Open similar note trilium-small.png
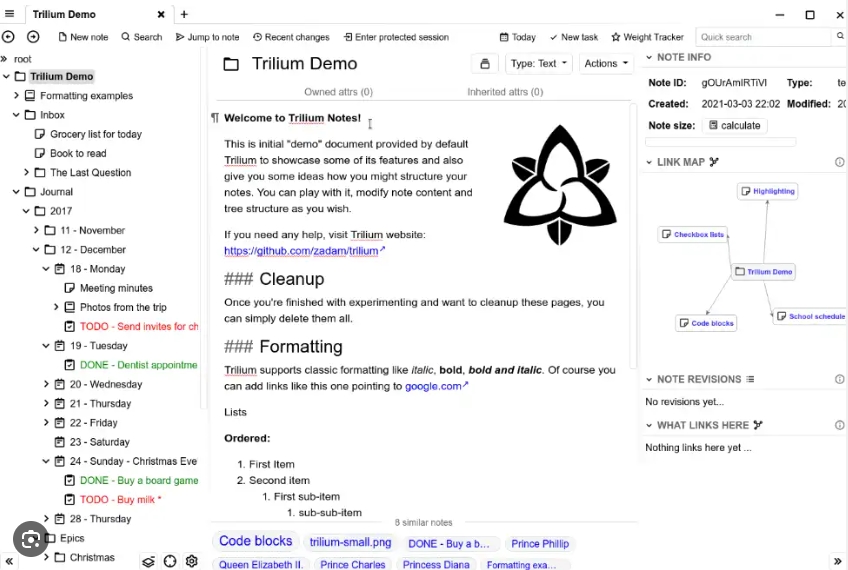 coord(350,542)
